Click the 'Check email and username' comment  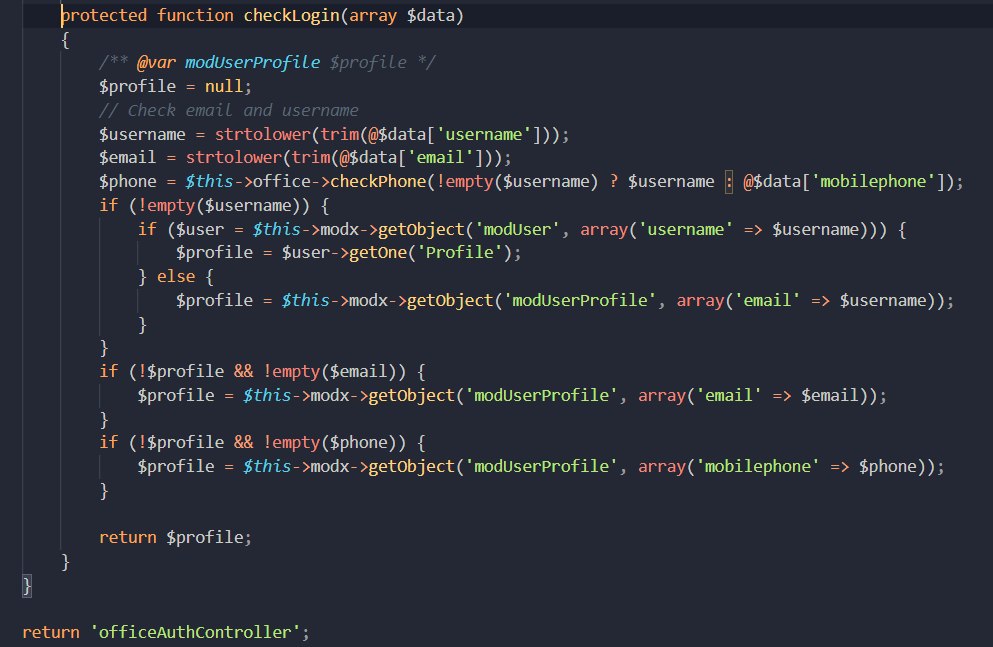click(229, 110)
